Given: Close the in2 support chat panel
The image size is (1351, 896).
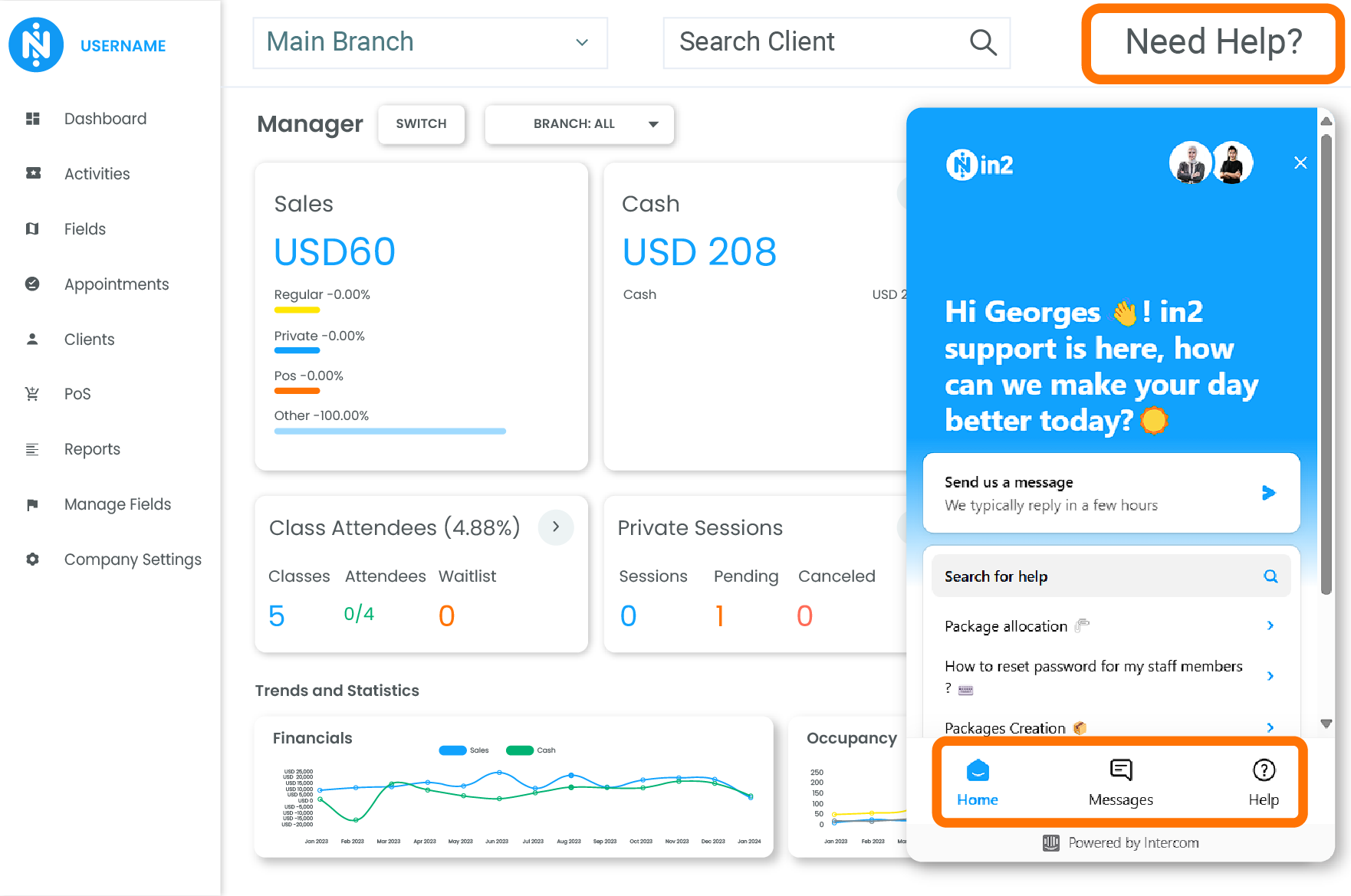Looking at the screenshot, I should click(x=1300, y=162).
